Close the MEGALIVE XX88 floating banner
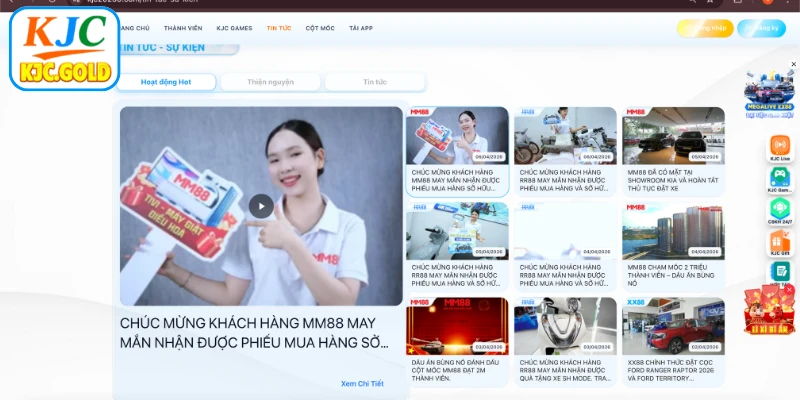 793,64
